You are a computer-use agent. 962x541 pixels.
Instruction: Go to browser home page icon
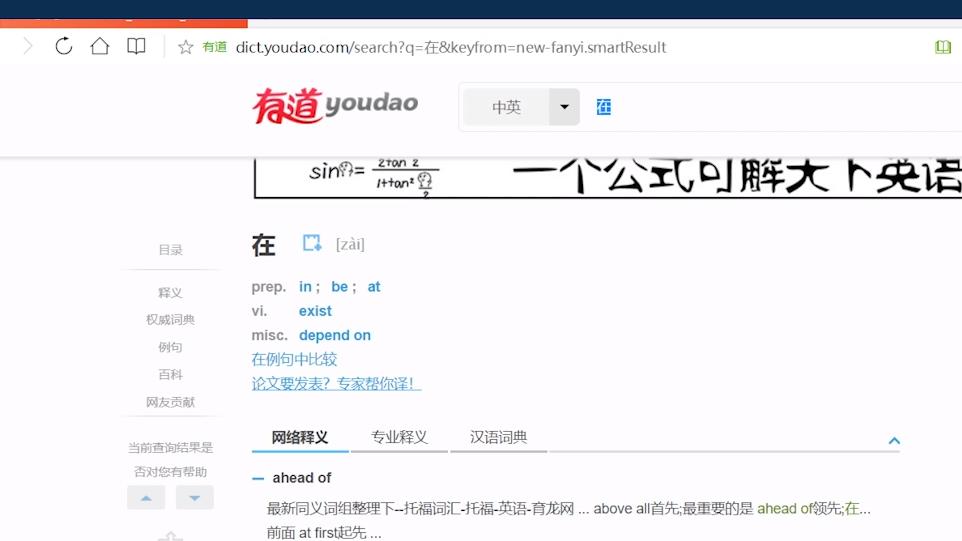point(100,47)
